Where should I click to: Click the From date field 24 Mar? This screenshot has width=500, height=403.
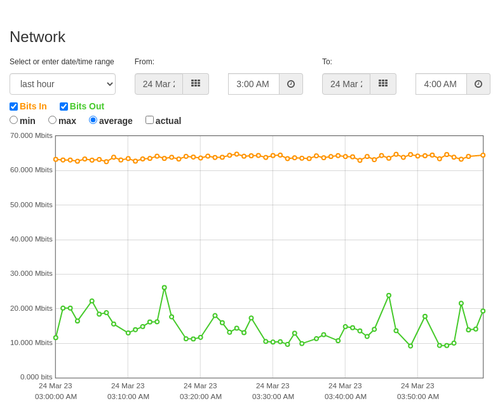159,84
